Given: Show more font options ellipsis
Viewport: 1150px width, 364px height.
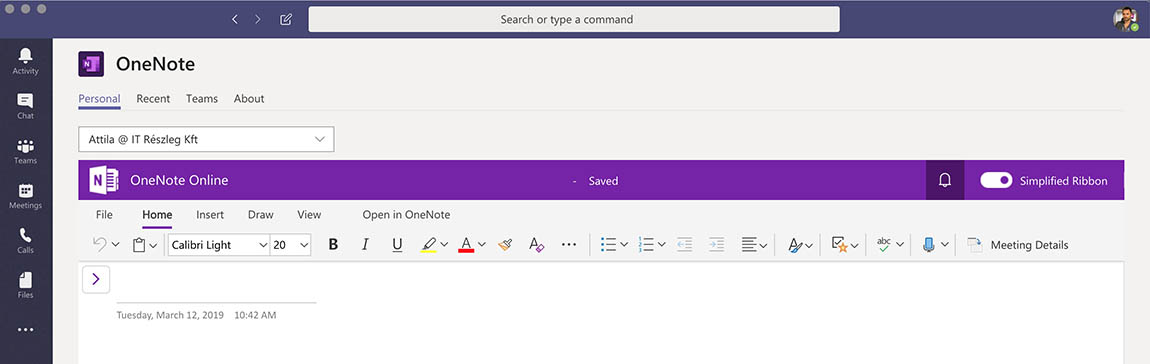Looking at the screenshot, I should point(568,244).
